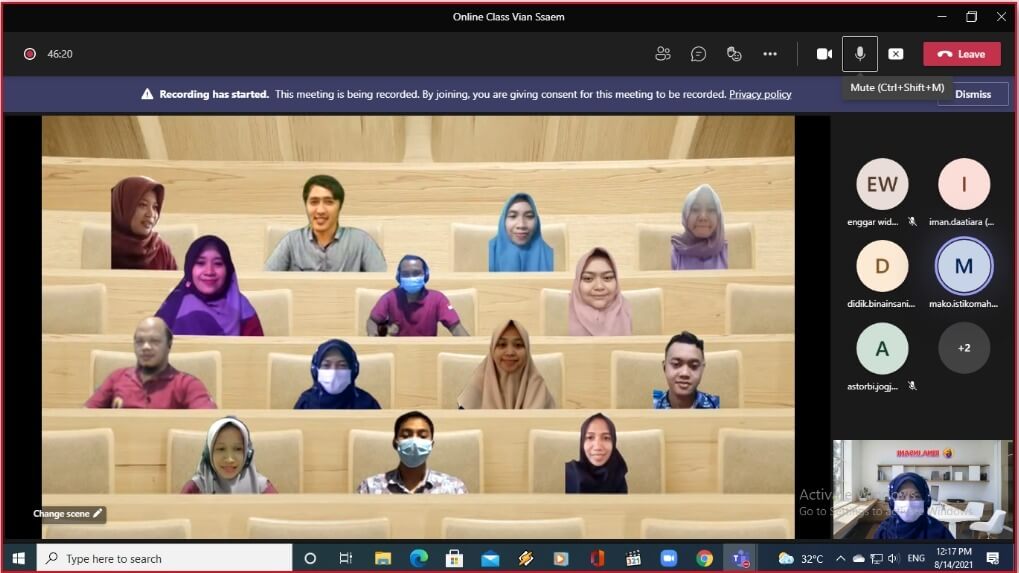Open the participants panel icon

(x=663, y=54)
